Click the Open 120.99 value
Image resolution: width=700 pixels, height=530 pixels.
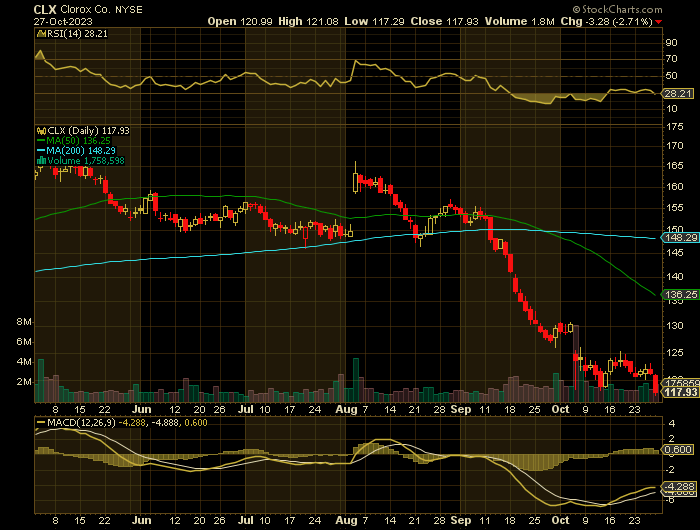(240, 21)
